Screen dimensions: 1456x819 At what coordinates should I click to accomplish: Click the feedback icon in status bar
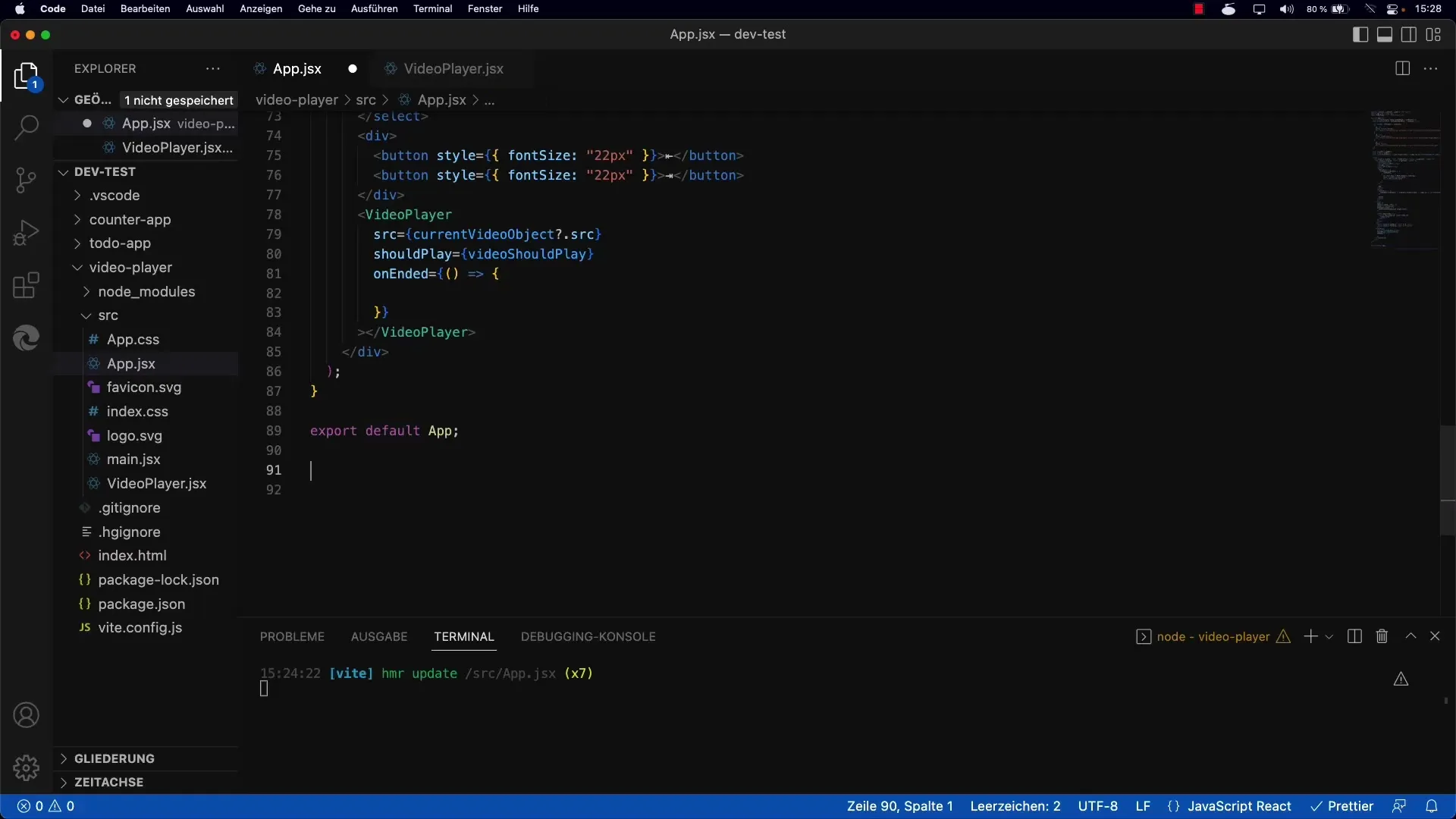click(1399, 806)
